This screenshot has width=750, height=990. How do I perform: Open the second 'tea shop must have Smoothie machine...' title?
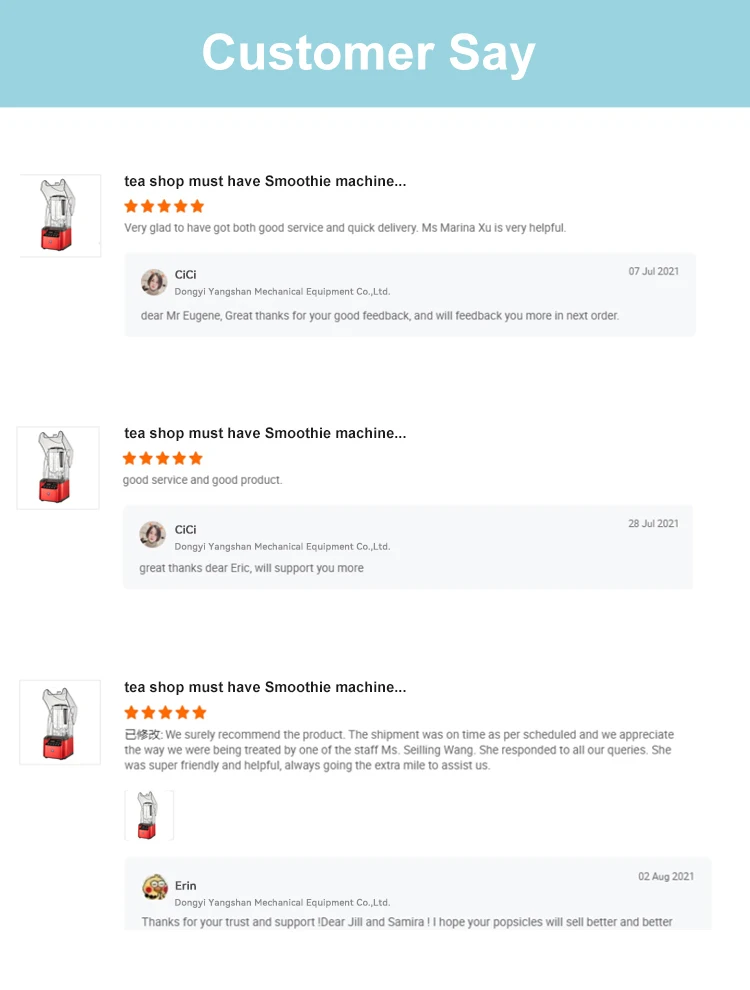[265, 433]
